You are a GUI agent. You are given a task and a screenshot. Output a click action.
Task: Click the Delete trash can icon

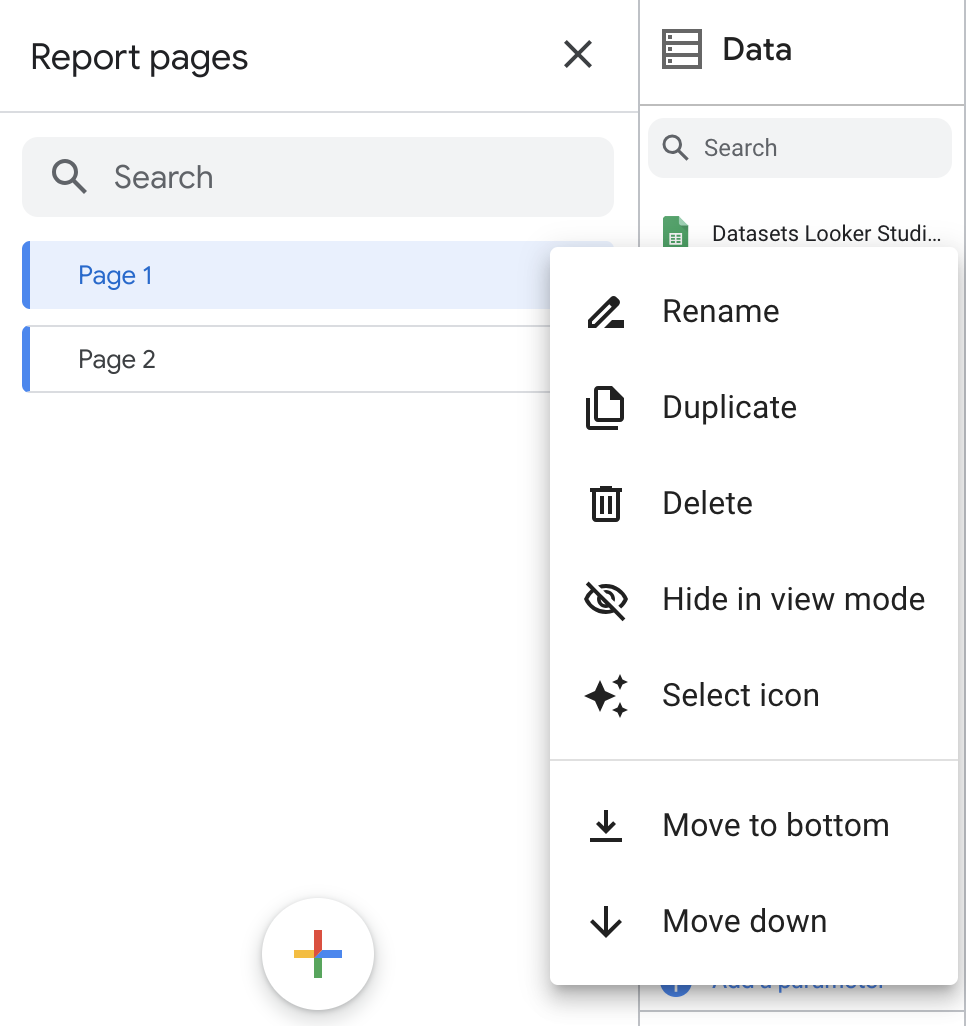[x=606, y=503]
